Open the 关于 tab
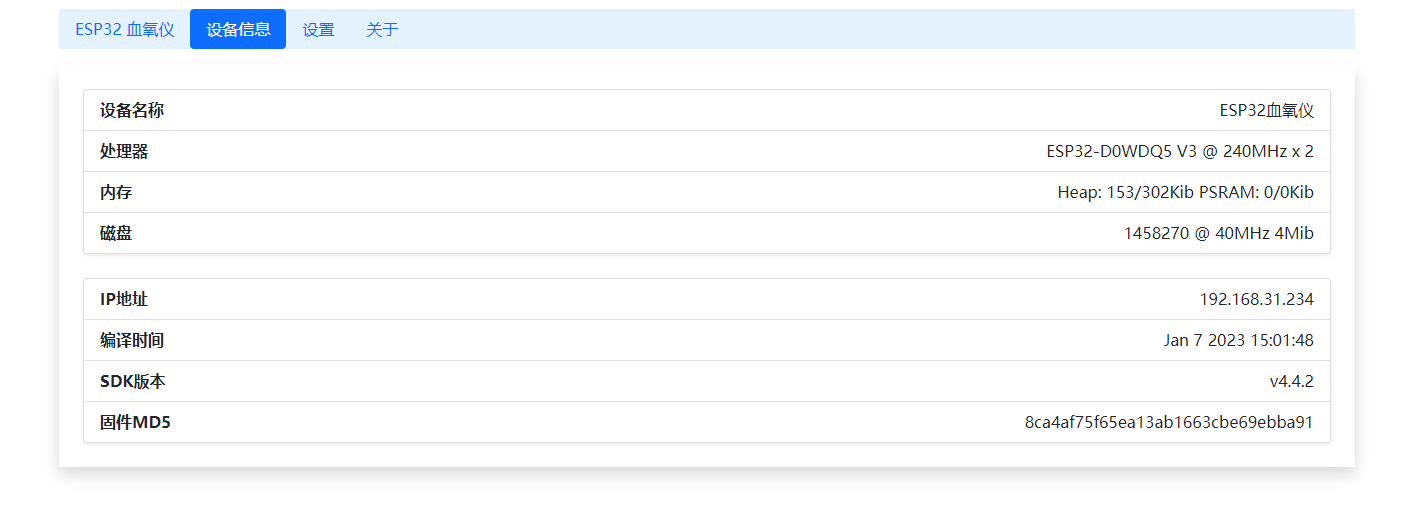Image resolution: width=1409 pixels, height=513 pixels. click(382, 30)
